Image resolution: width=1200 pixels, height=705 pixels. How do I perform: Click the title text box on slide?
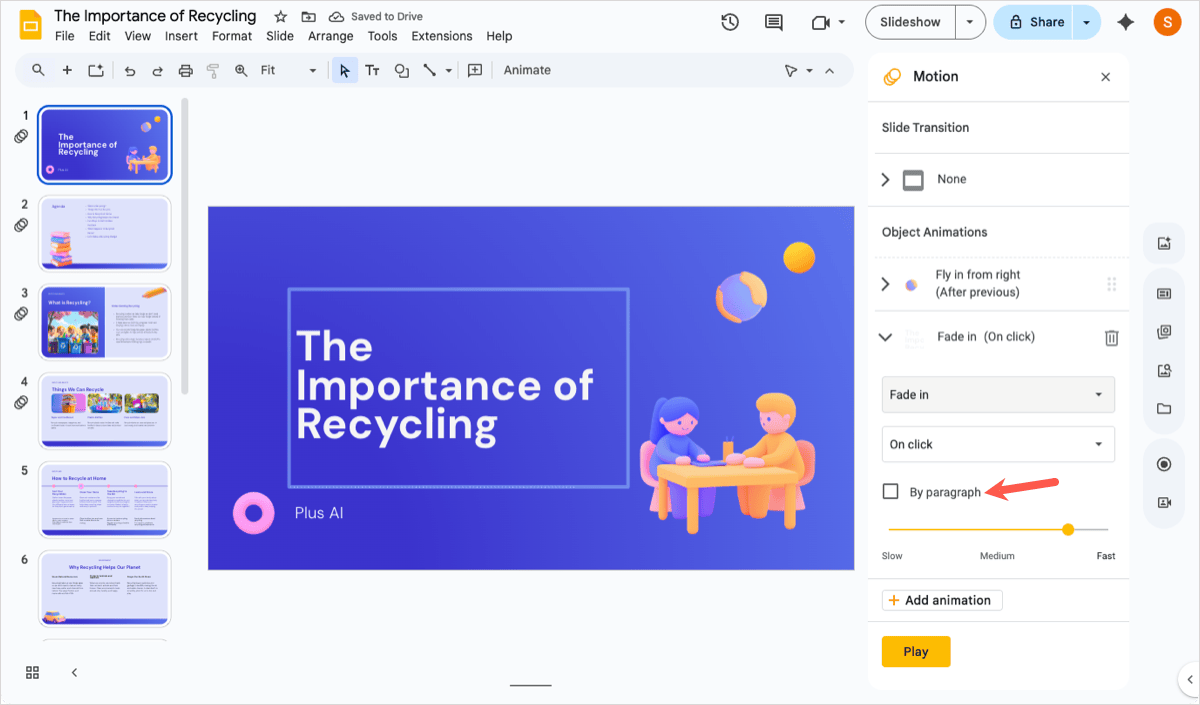click(x=458, y=388)
